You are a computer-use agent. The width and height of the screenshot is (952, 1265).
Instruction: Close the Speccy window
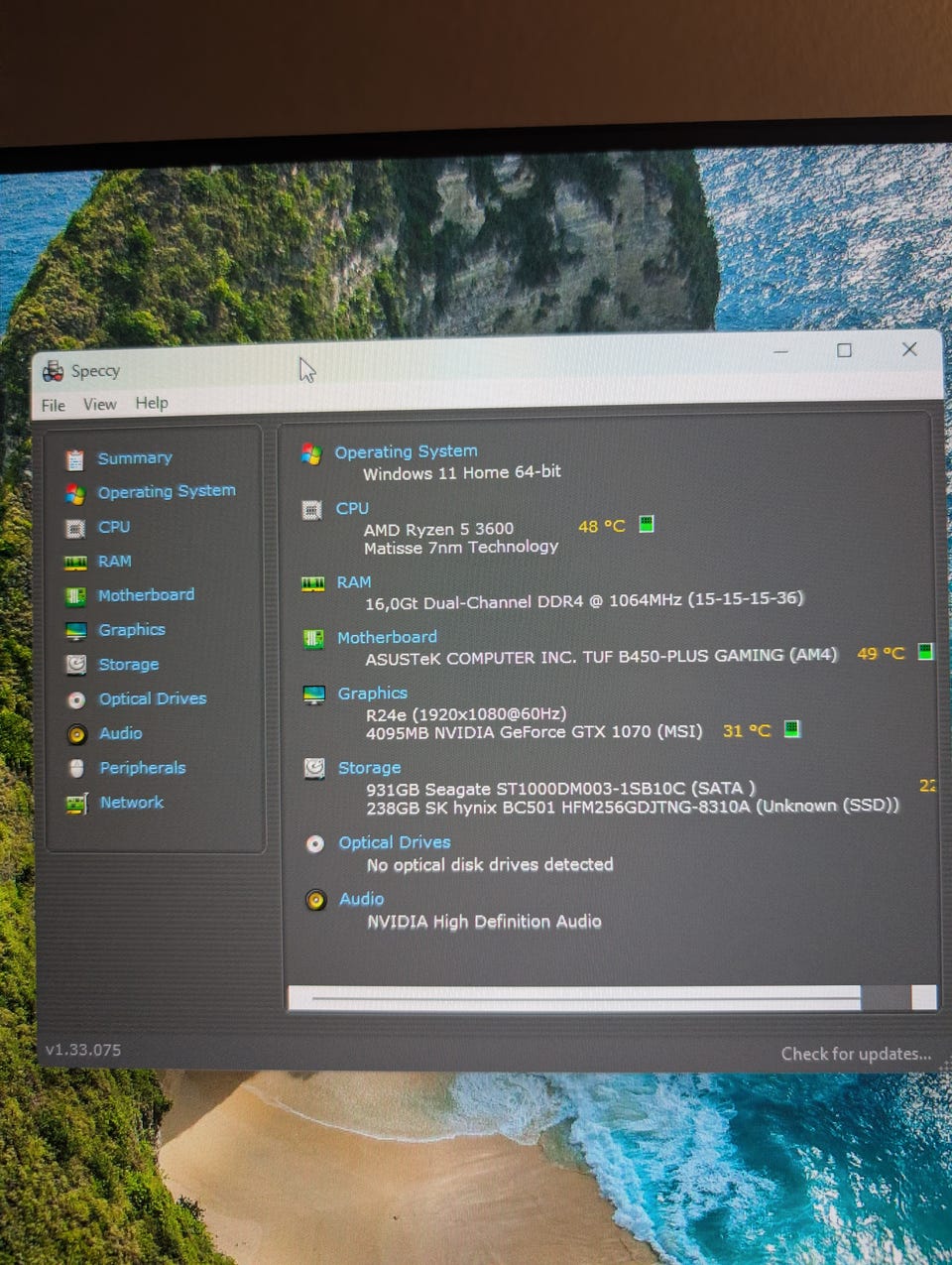909,349
